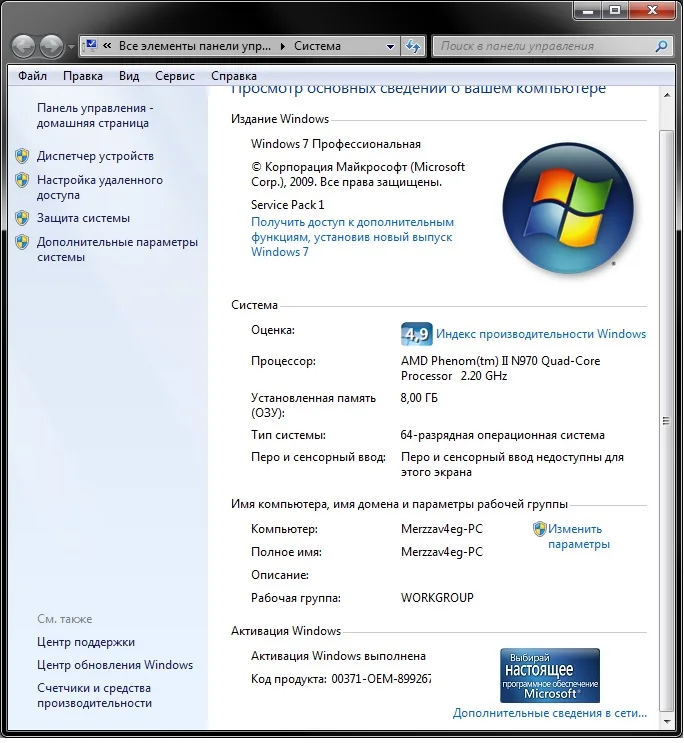The width and height of the screenshot is (684, 743).
Task: Click the Forward navigation arrow
Action: 51,46
